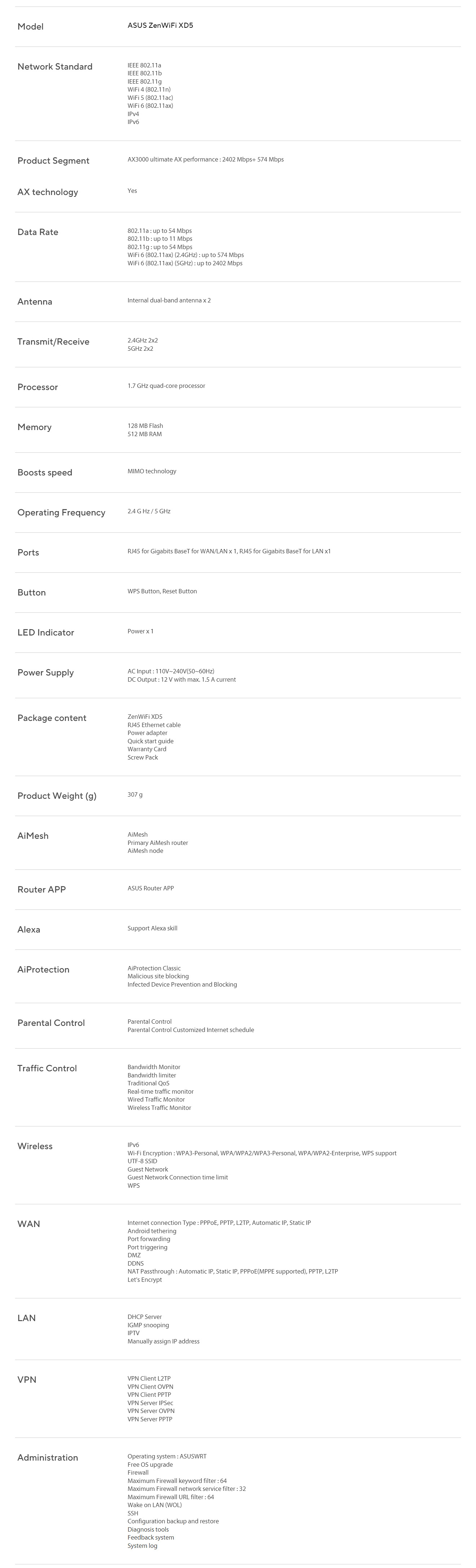Click the 1.7 GHz quad-core processor text
Image resolution: width=476 pixels, height=1568 pixels.
tap(166, 386)
